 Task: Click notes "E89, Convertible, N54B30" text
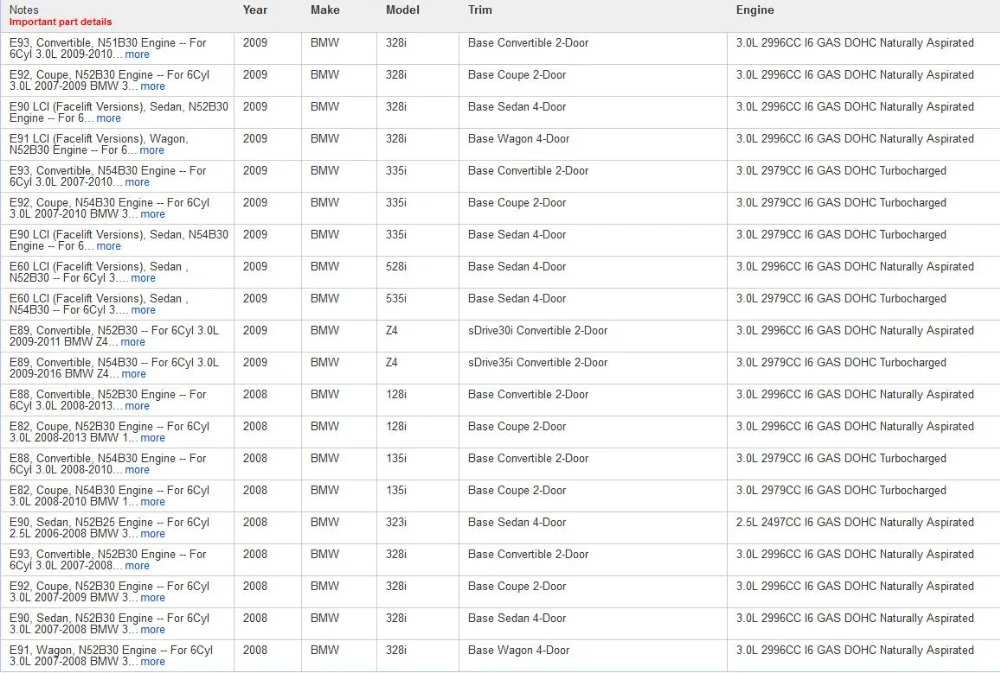click(73, 362)
